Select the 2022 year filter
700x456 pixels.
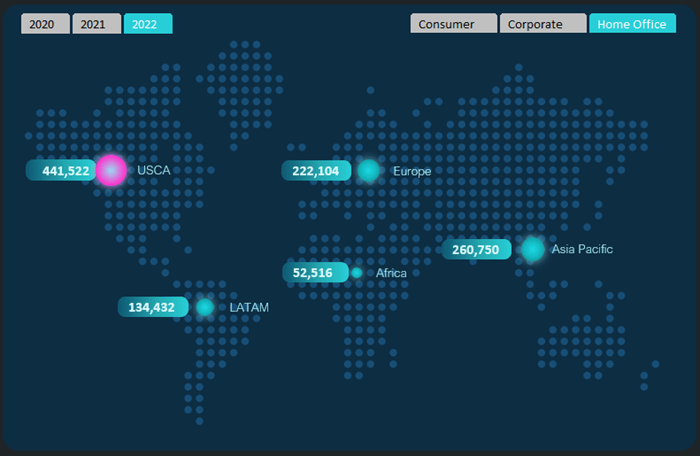tap(148, 24)
